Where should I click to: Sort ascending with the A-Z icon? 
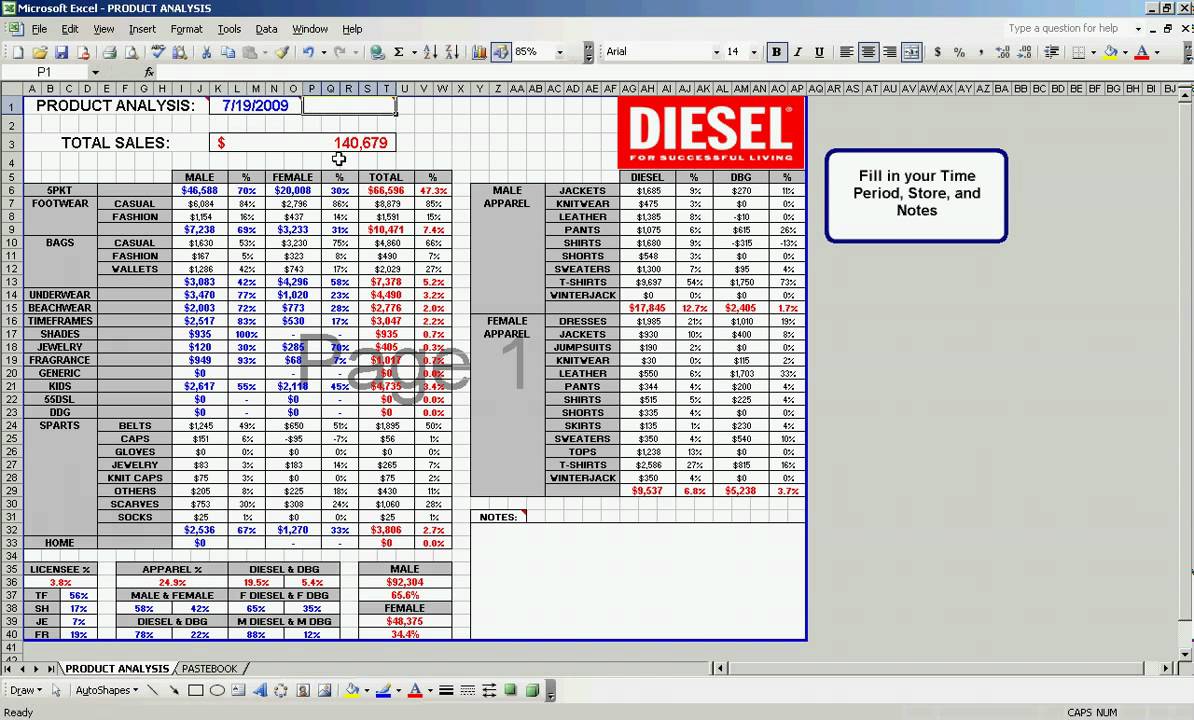coord(430,52)
